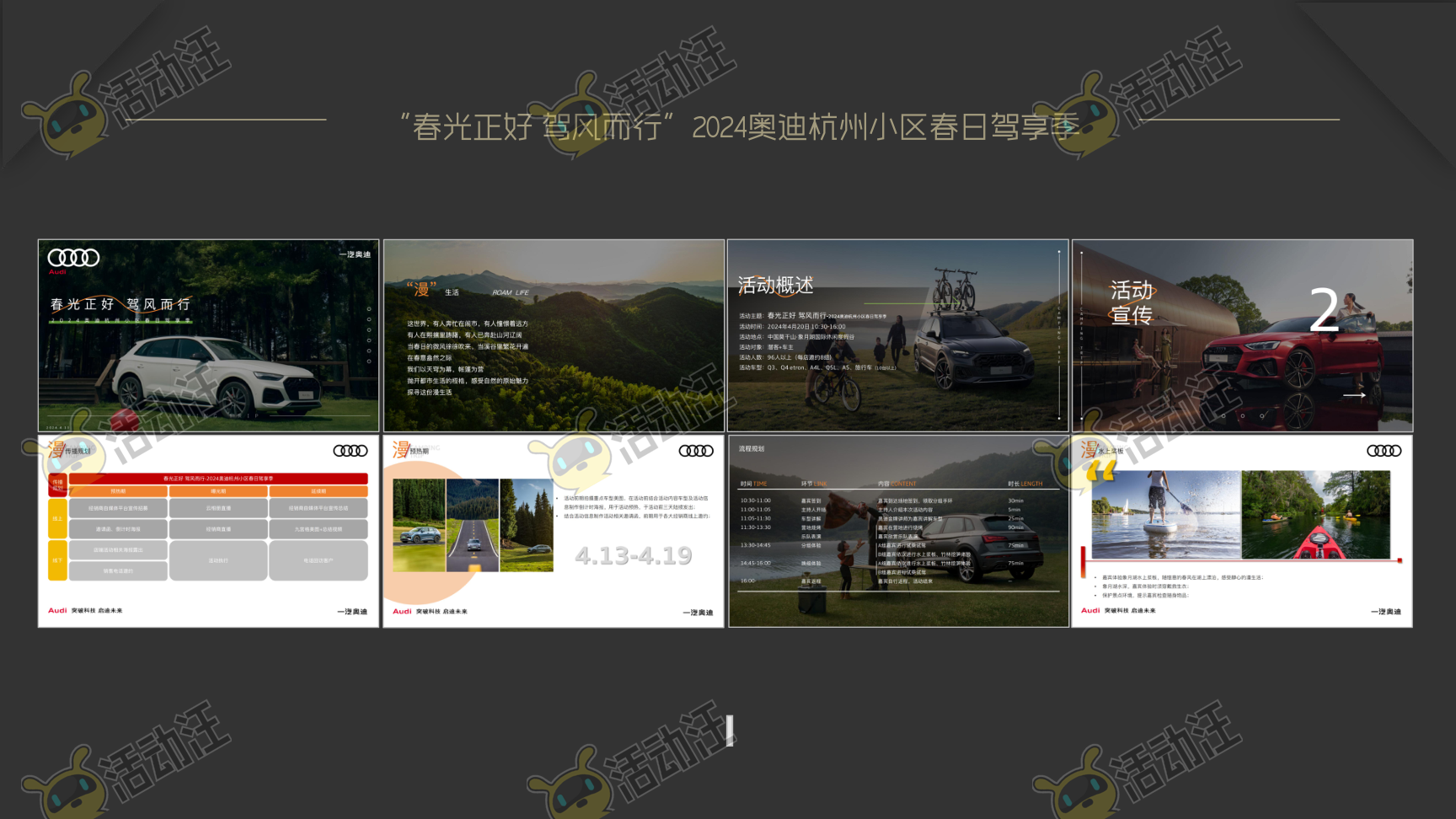This screenshot has width=1456, height=819.
Task: Open the 活动概述 slide with bike-rack car
Action: [898, 335]
